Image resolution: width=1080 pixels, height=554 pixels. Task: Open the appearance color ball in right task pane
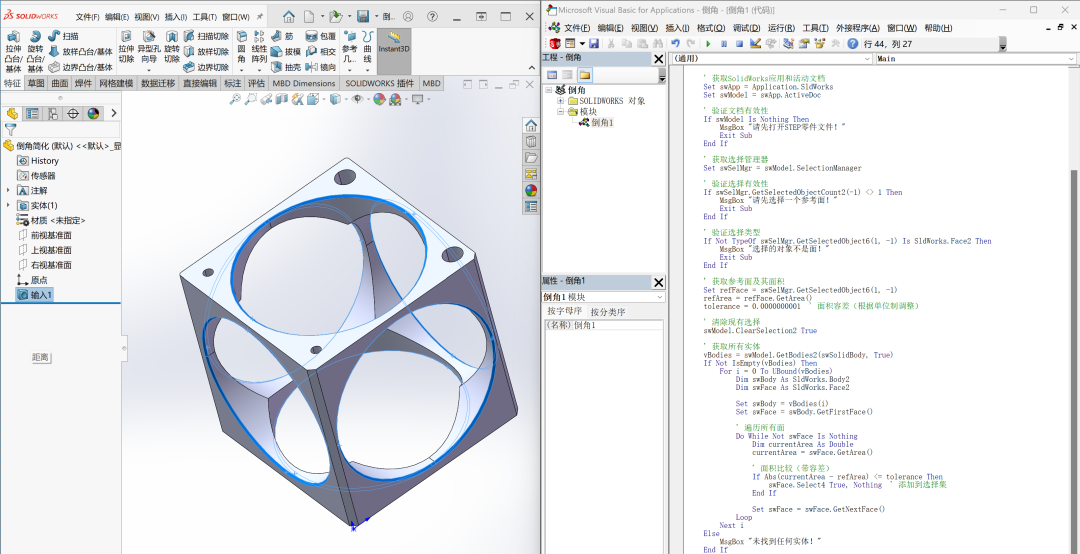pyautogui.click(x=531, y=190)
